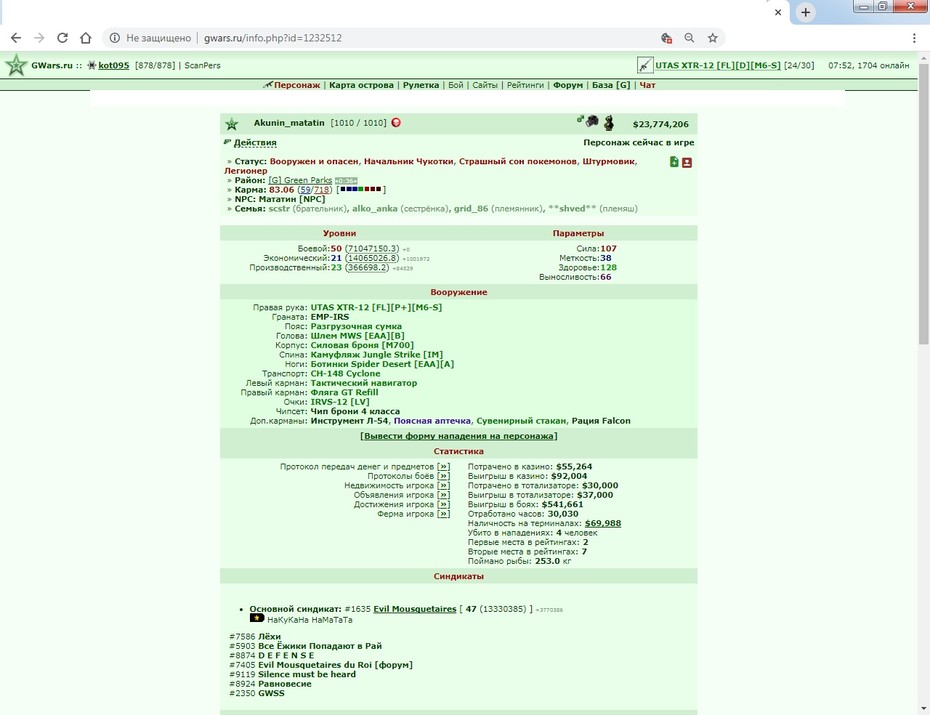930x715 pixels.
Task: Open right-hand weapon UTAS XTR-12 [FL][P+][M6-S]
Action: point(376,307)
